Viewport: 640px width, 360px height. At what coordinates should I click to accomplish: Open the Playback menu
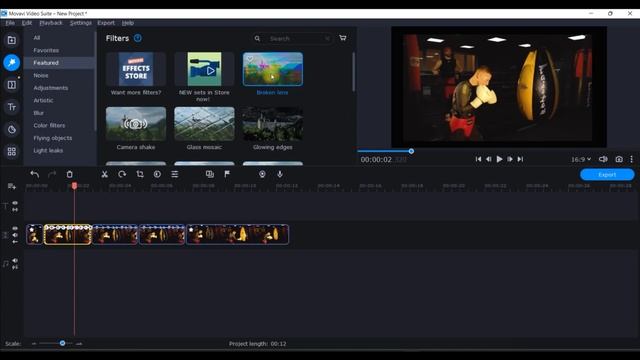pyautogui.click(x=51, y=23)
